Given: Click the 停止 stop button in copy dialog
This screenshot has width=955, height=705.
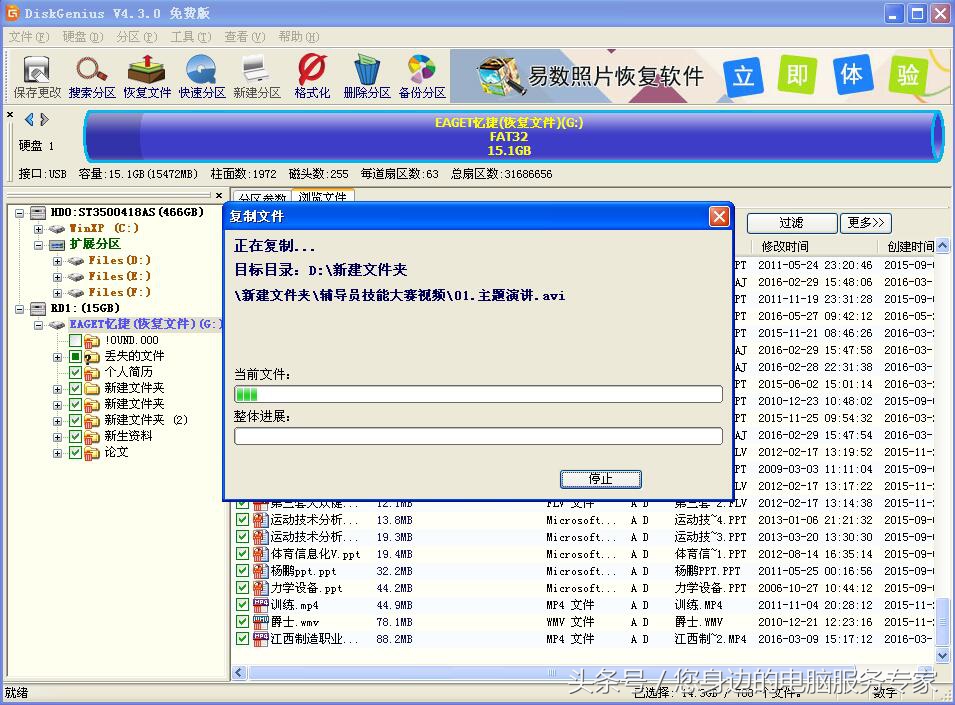Looking at the screenshot, I should (601, 479).
